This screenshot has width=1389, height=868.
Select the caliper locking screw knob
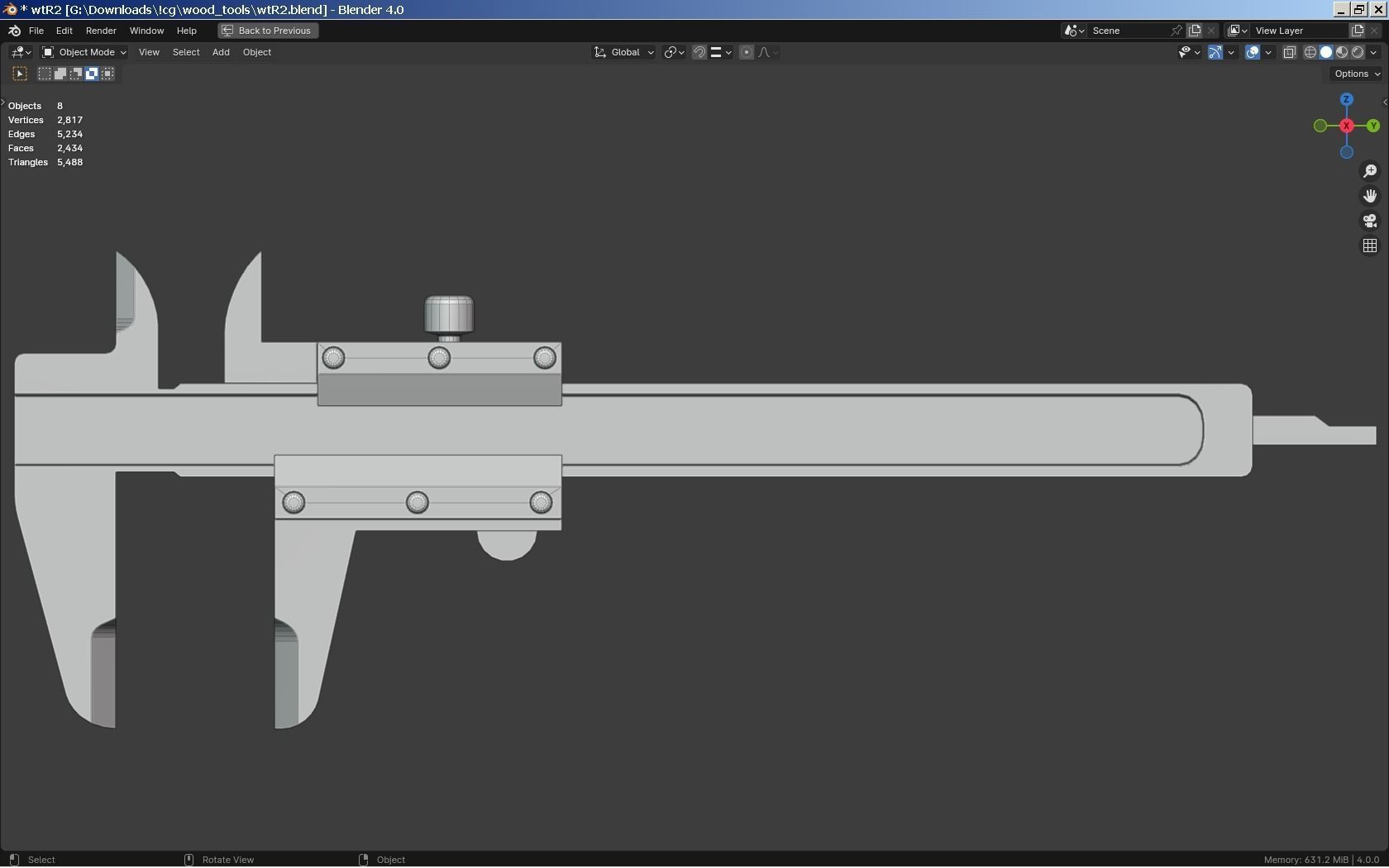[449, 317]
